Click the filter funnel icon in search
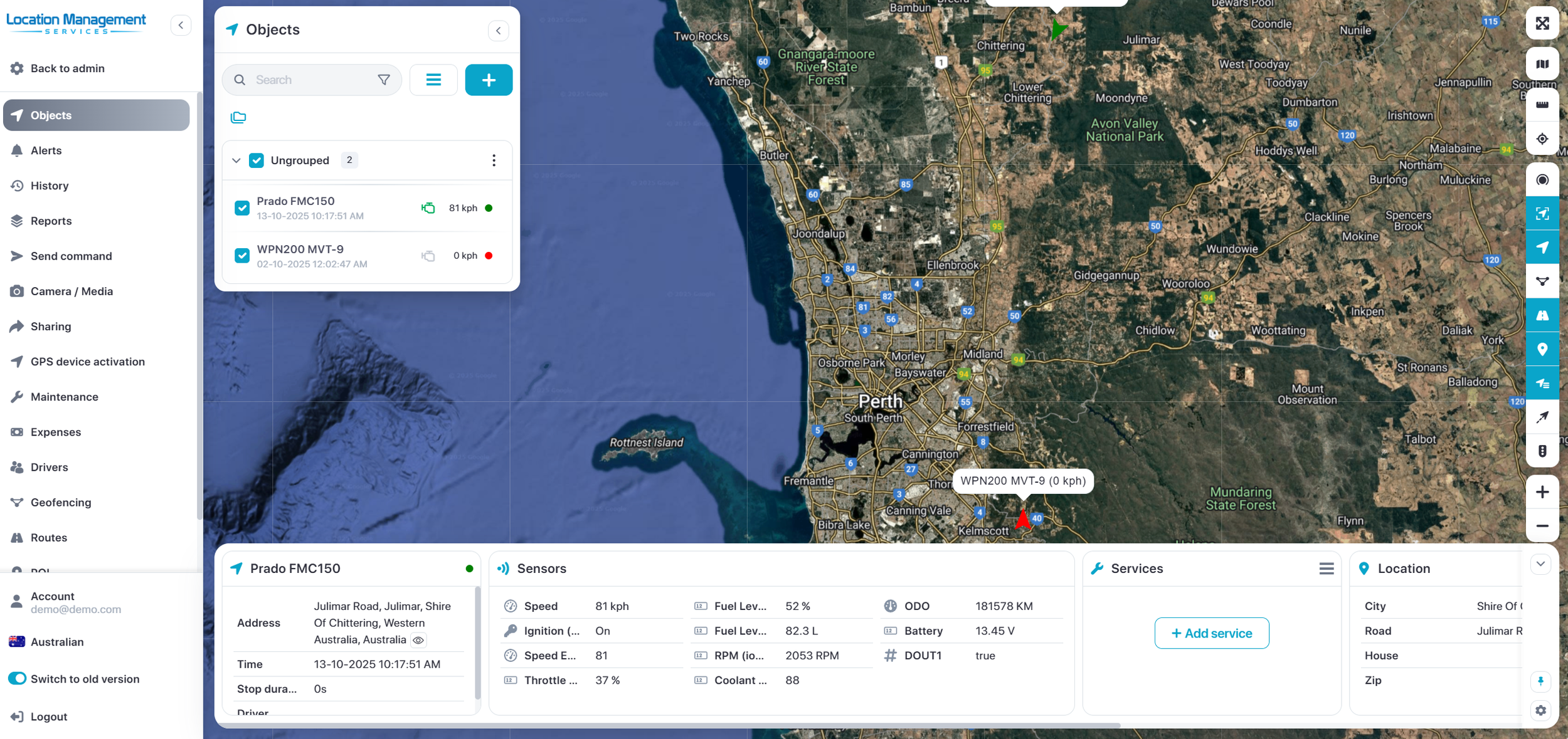The height and width of the screenshot is (739, 1568). tap(384, 80)
